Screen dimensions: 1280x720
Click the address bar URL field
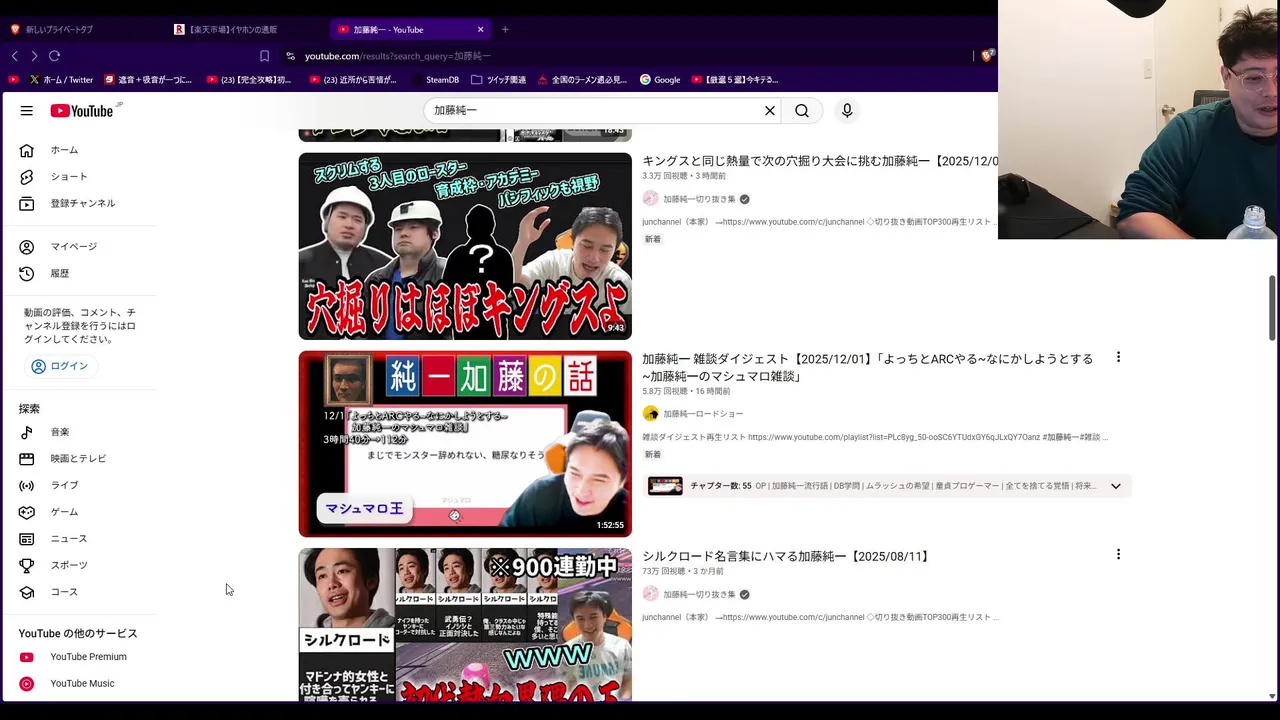click(x=630, y=56)
